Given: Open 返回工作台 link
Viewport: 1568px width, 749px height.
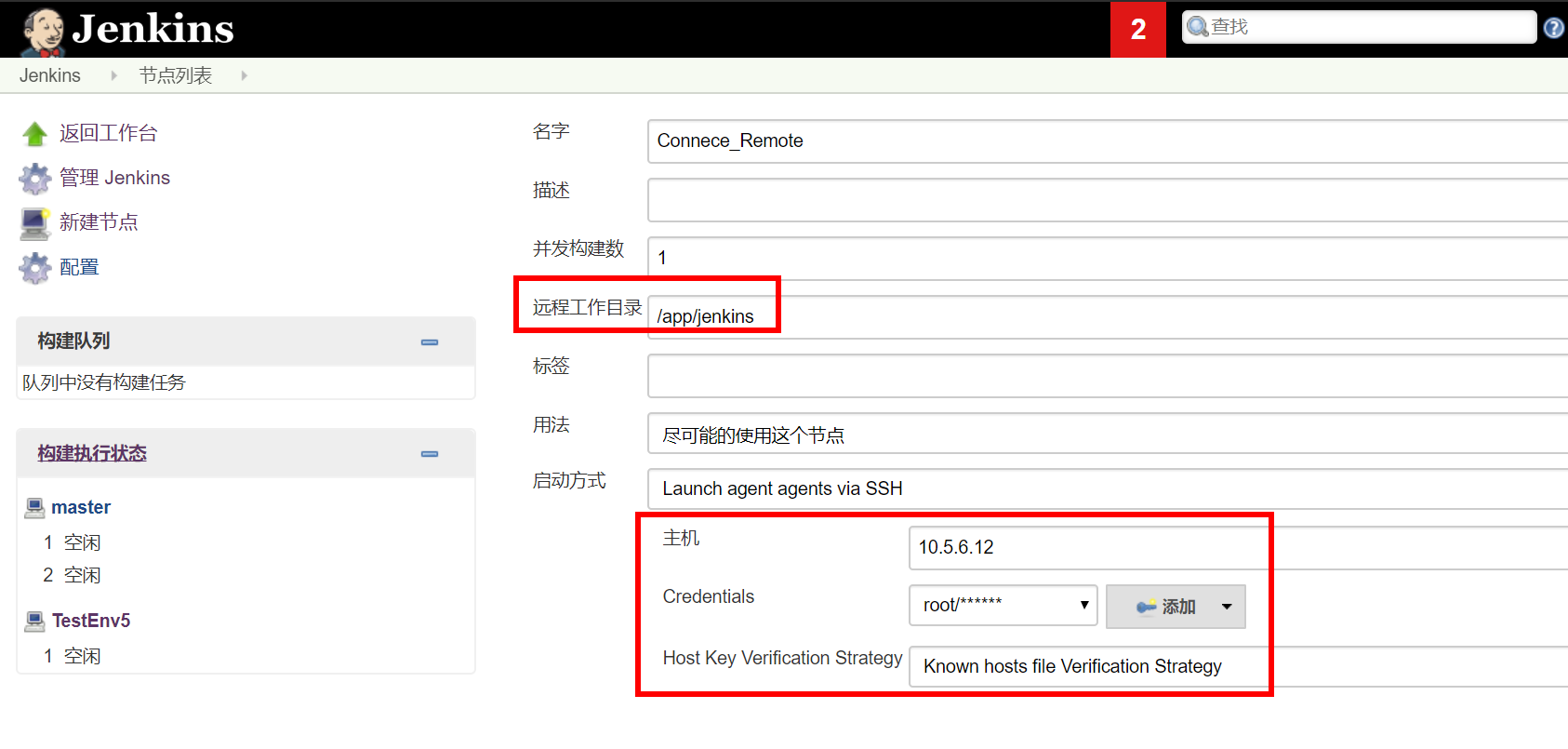Looking at the screenshot, I should (109, 133).
